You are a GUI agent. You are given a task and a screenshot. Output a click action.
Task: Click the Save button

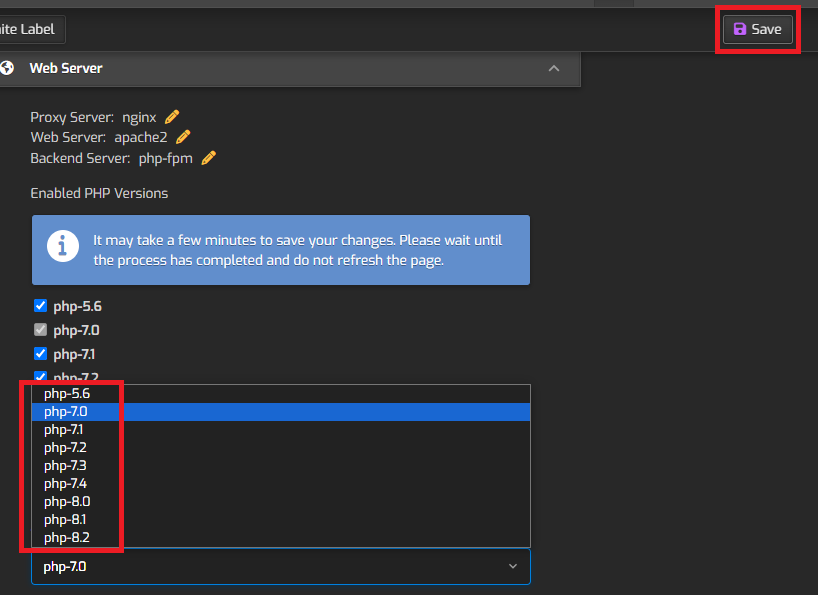coord(757,29)
